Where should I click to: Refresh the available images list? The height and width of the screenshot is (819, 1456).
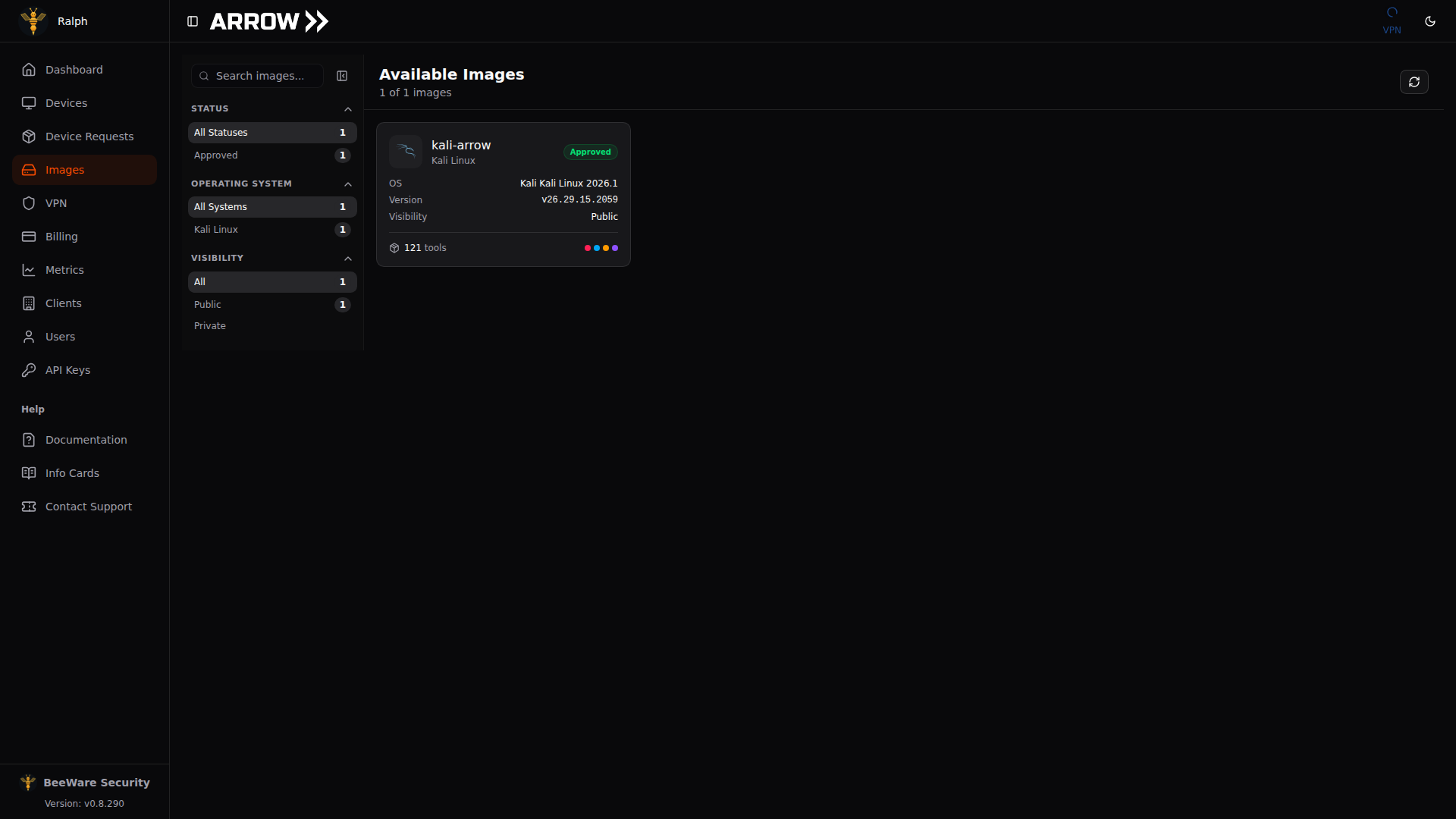[x=1414, y=82]
